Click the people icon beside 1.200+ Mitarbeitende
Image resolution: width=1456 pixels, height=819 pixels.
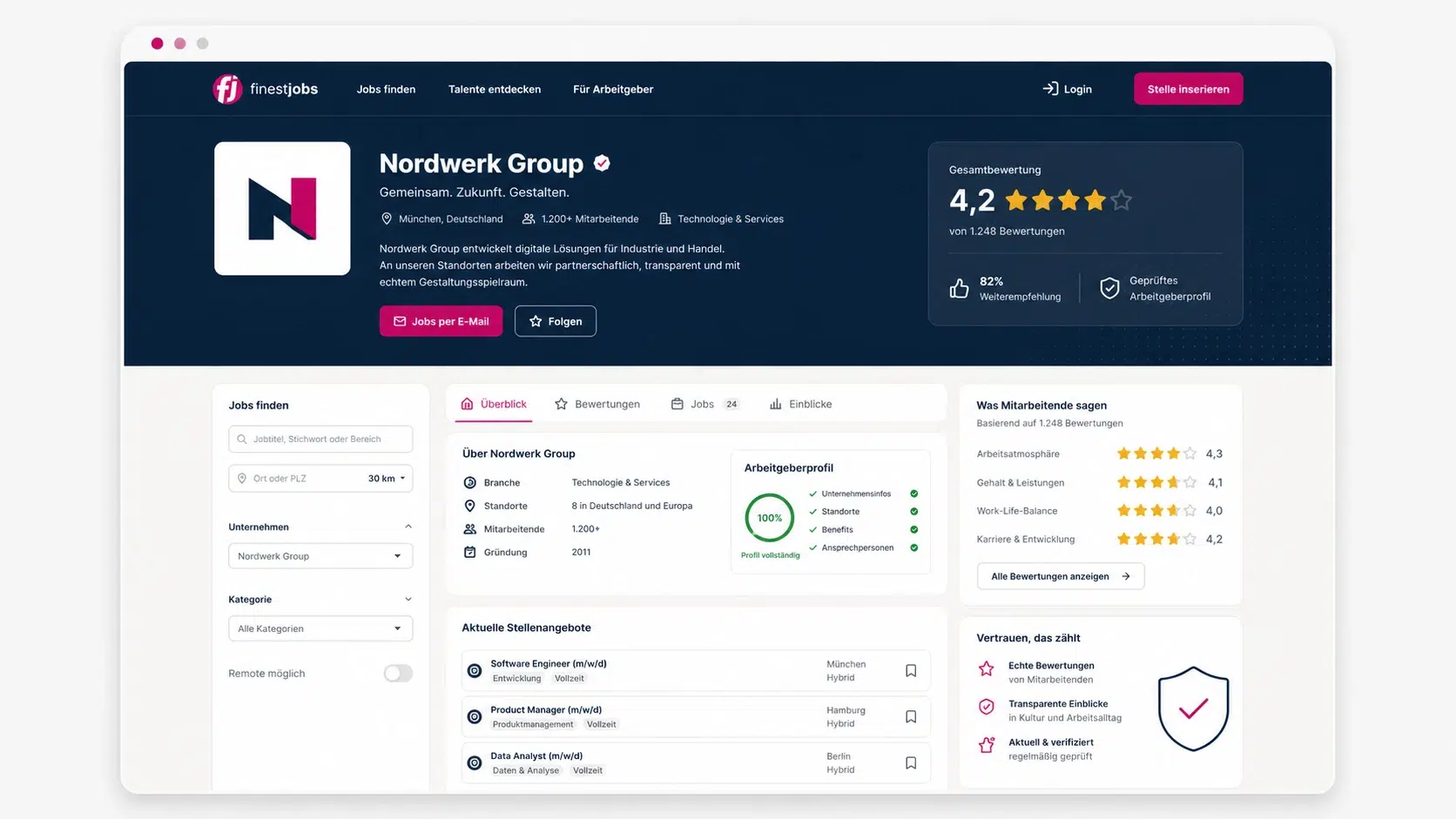529,218
